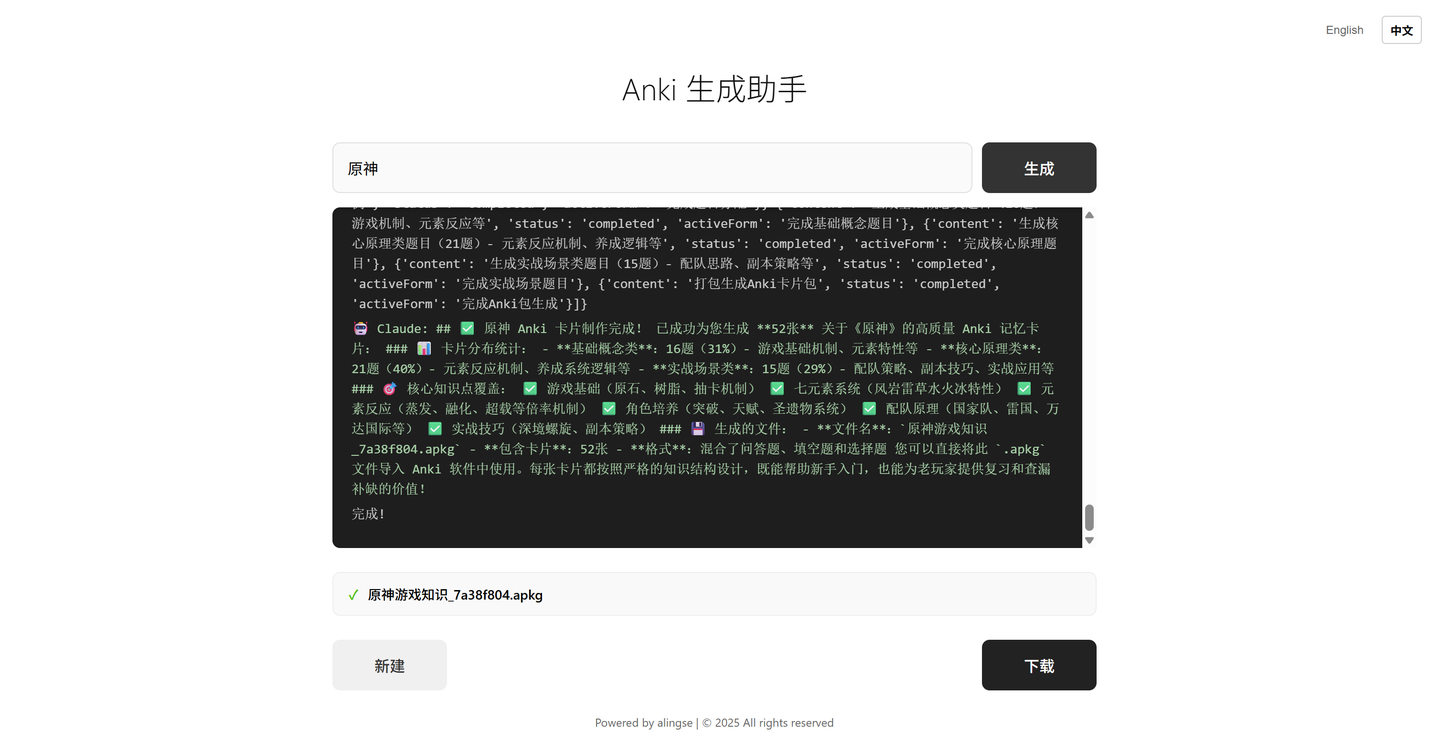
Task: Click the check emoji before 配队原理
Action: click(x=869, y=409)
